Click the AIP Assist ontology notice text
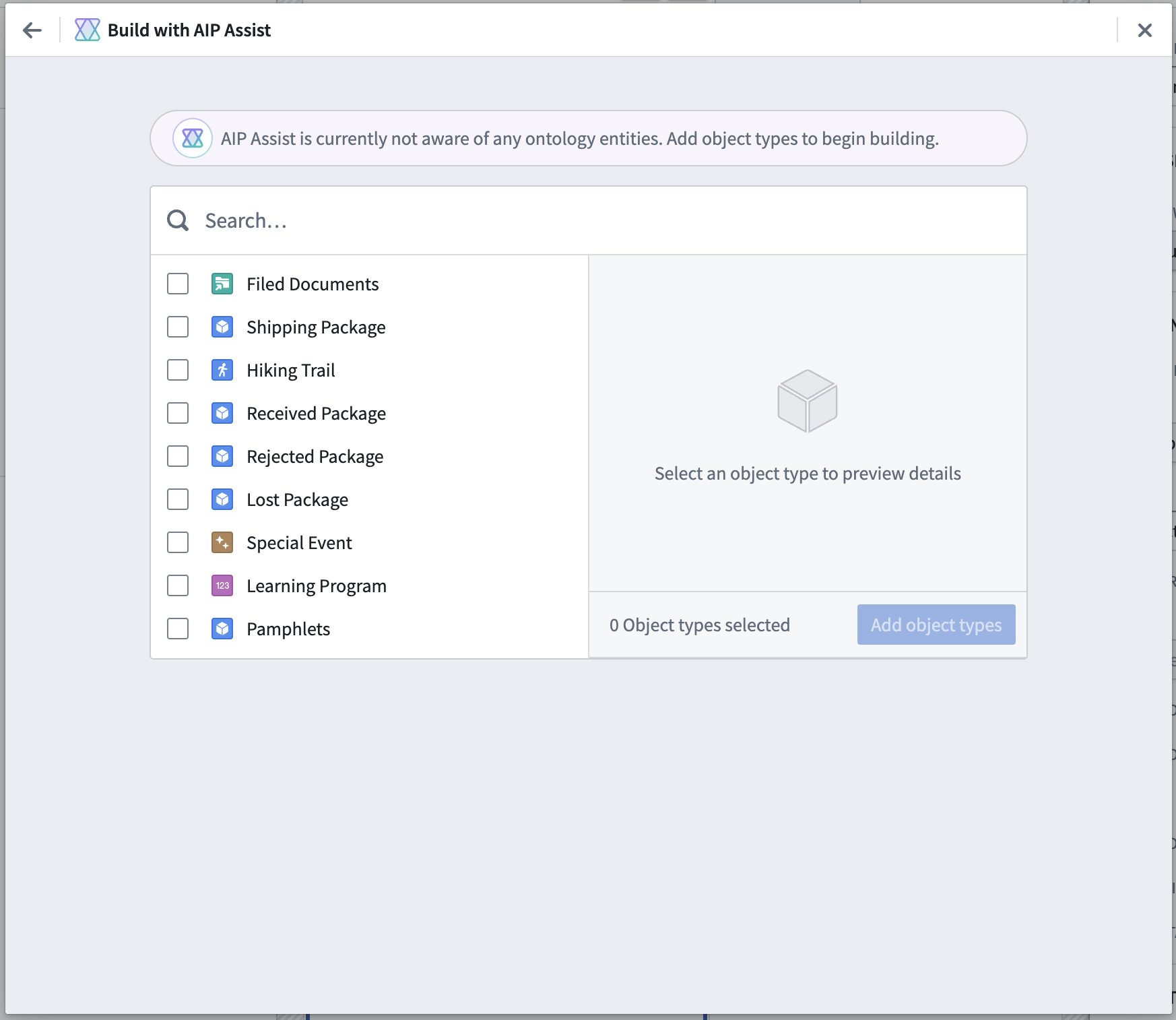 (x=580, y=139)
